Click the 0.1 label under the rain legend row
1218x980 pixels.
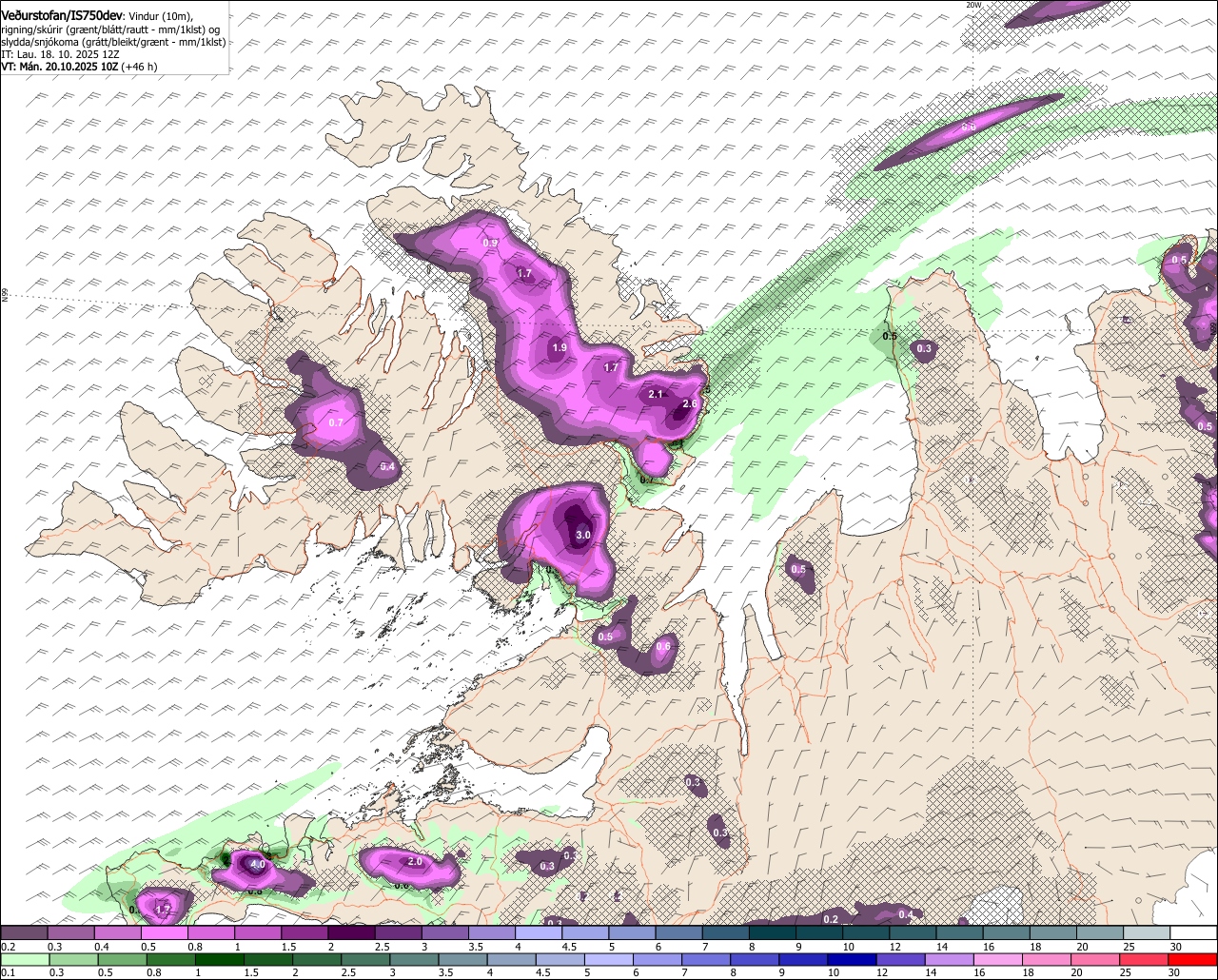tap(8, 972)
